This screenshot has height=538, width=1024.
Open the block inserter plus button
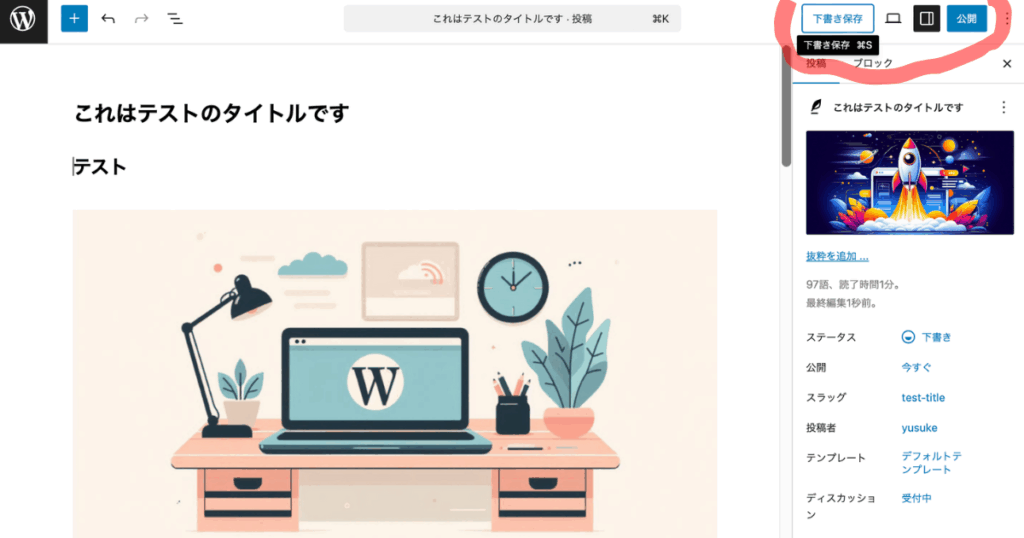(x=74, y=18)
